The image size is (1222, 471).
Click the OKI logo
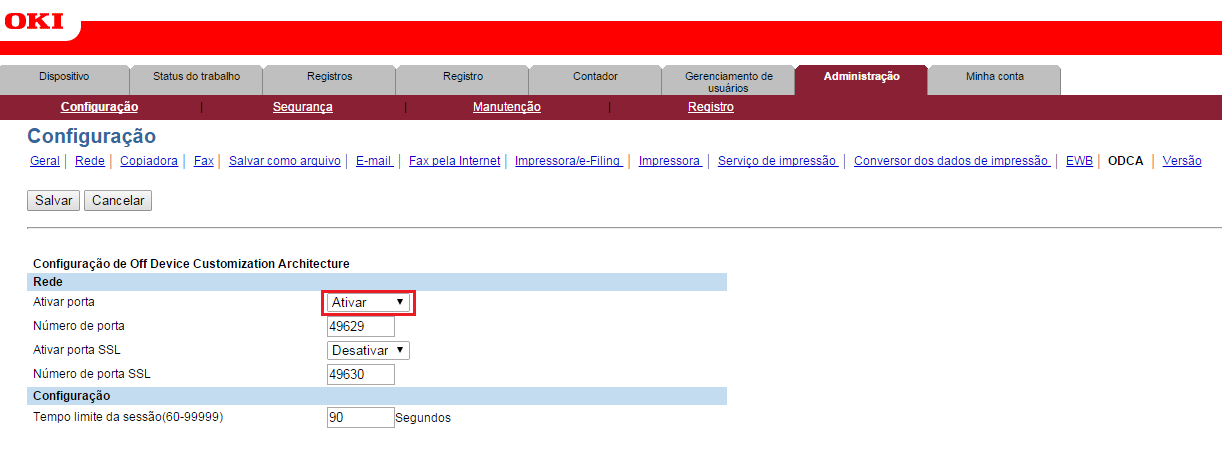click(34, 20)
